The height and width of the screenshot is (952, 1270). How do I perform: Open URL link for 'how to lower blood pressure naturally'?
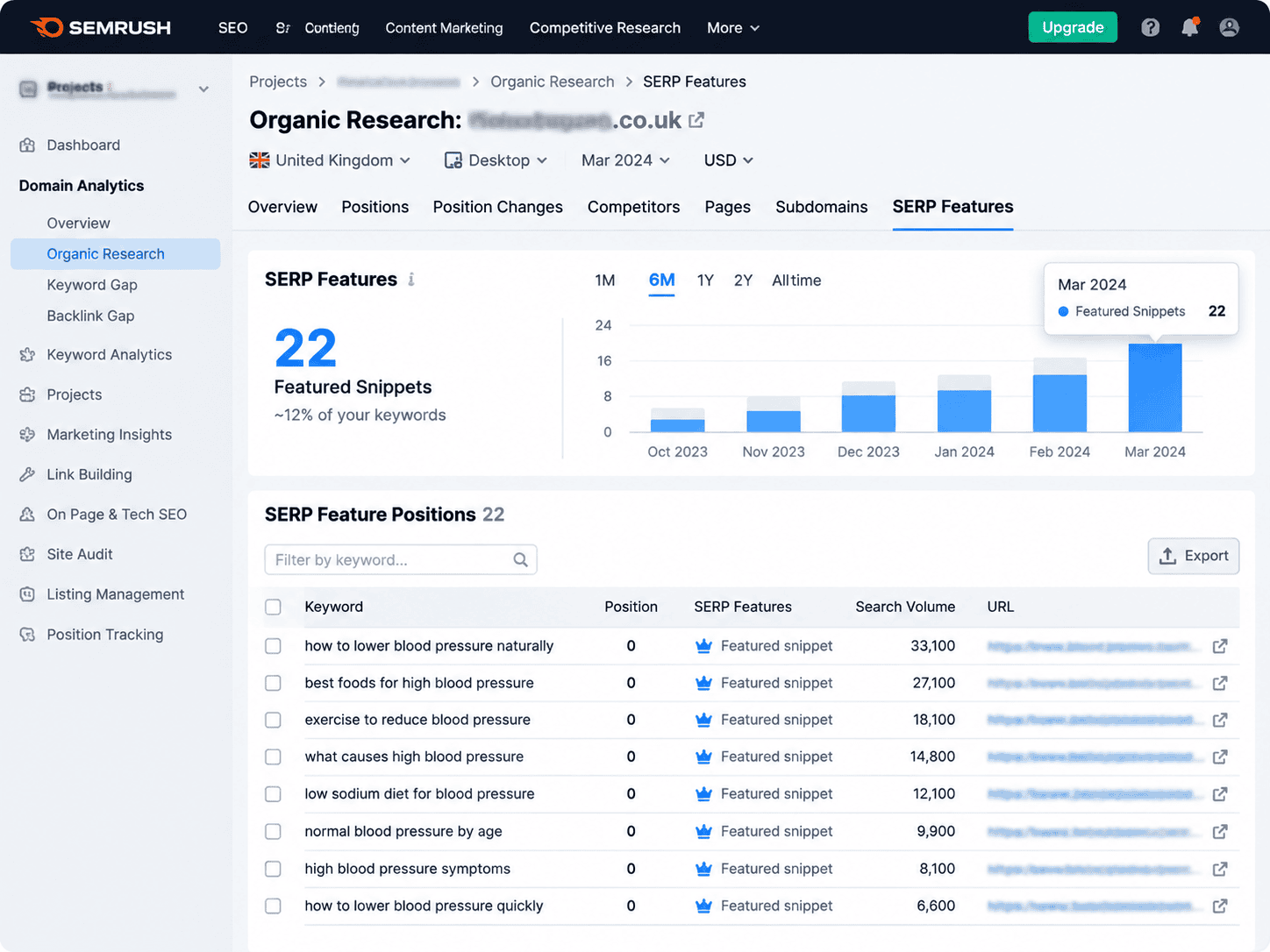pyautogui.click(x=1093, y=646)
